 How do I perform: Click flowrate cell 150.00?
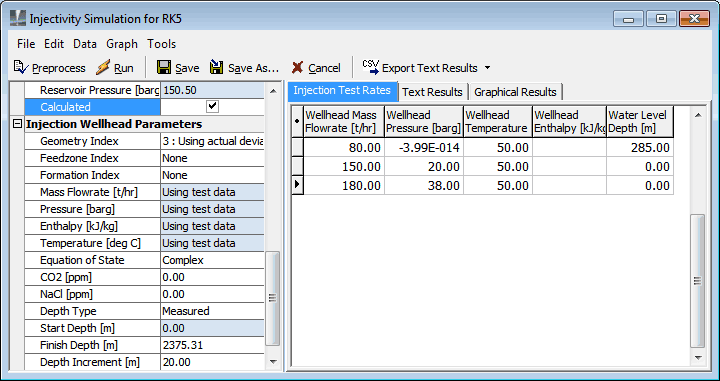coord(344,166)
